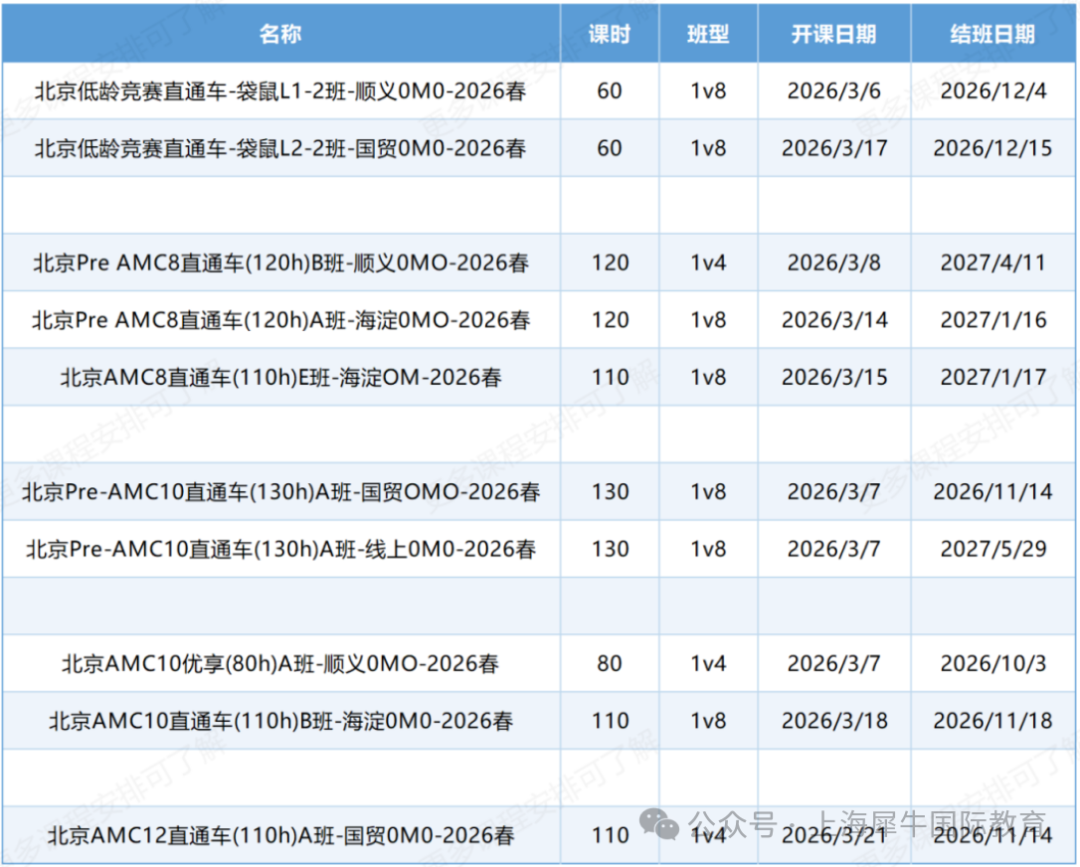
Task: Select the 班型 column header
Action: point(708,34)
